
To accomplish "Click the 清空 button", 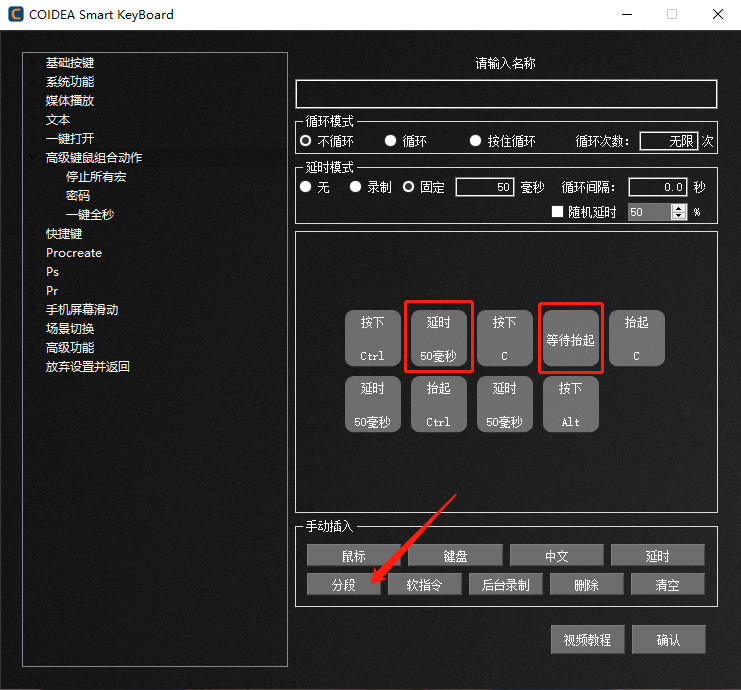I will 668,585.
